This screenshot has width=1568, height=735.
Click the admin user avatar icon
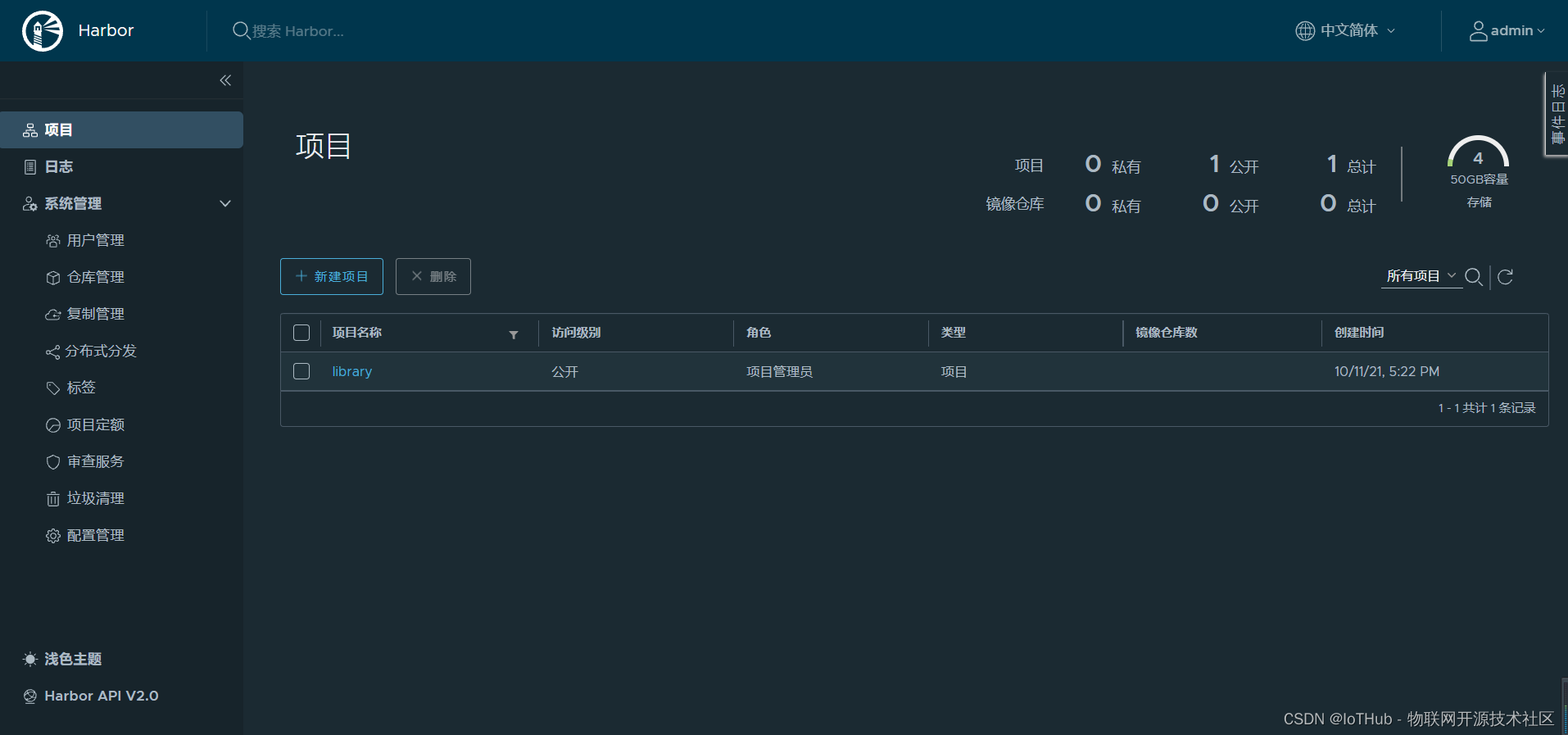pyautogui.click(x=1478, y=31)
